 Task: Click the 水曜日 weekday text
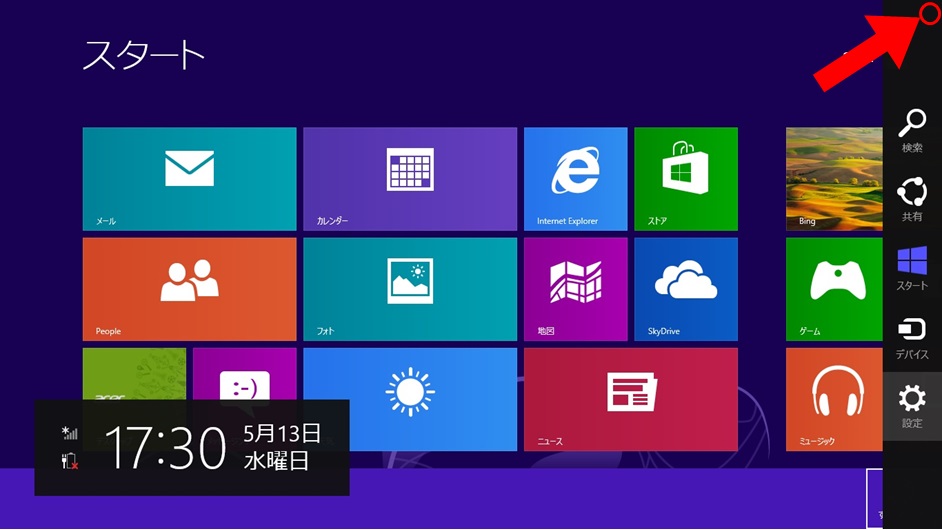coord(276,461)
